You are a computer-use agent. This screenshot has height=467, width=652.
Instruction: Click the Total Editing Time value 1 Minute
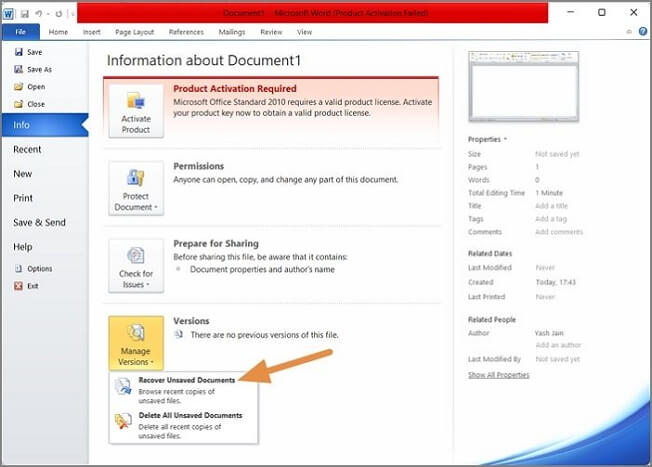tap(549, 193)
